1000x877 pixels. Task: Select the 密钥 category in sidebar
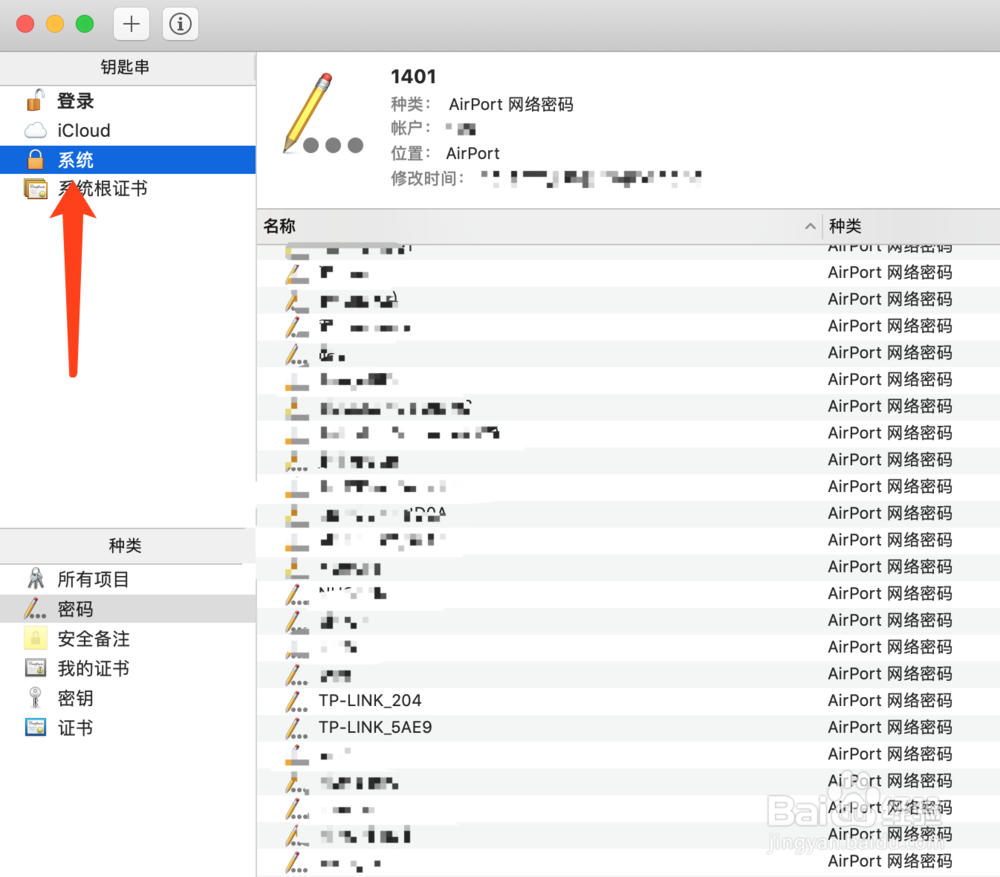pyautogui.click(x=36, y=698)
